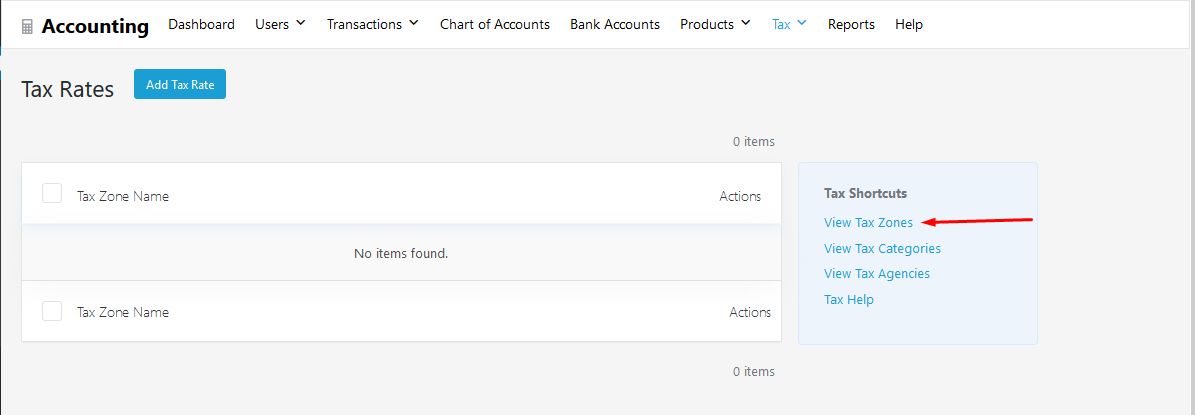Open the Help menu item
Image resolution: width=1195 pixels, height=415 pixels.
(908, 24)
